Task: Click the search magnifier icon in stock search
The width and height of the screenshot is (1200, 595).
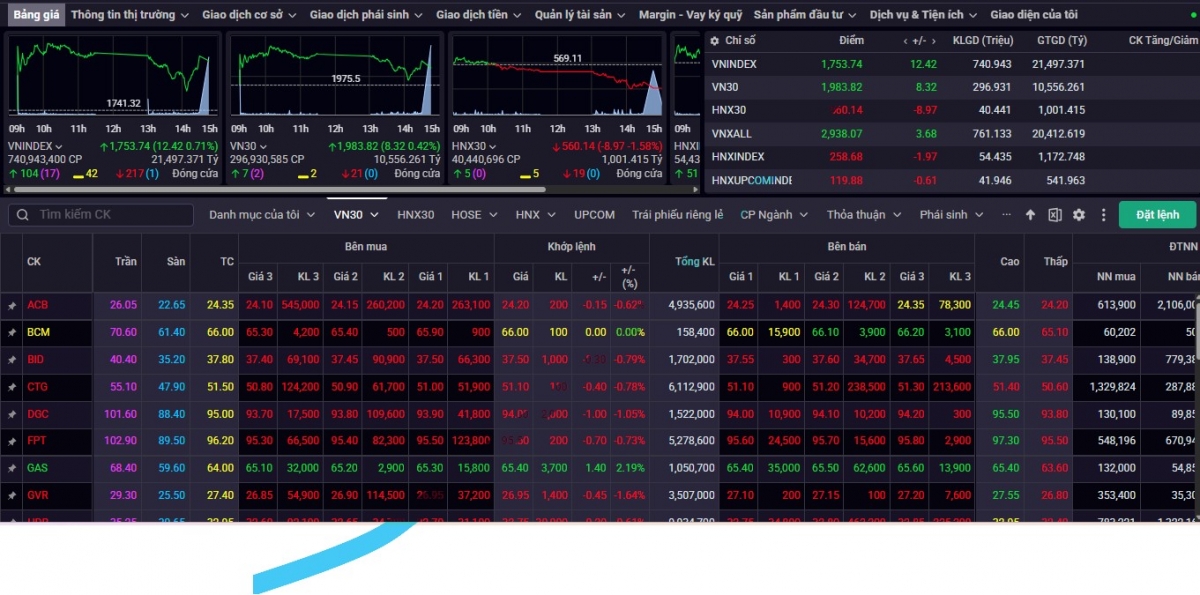Action: [x=21, y=215]
